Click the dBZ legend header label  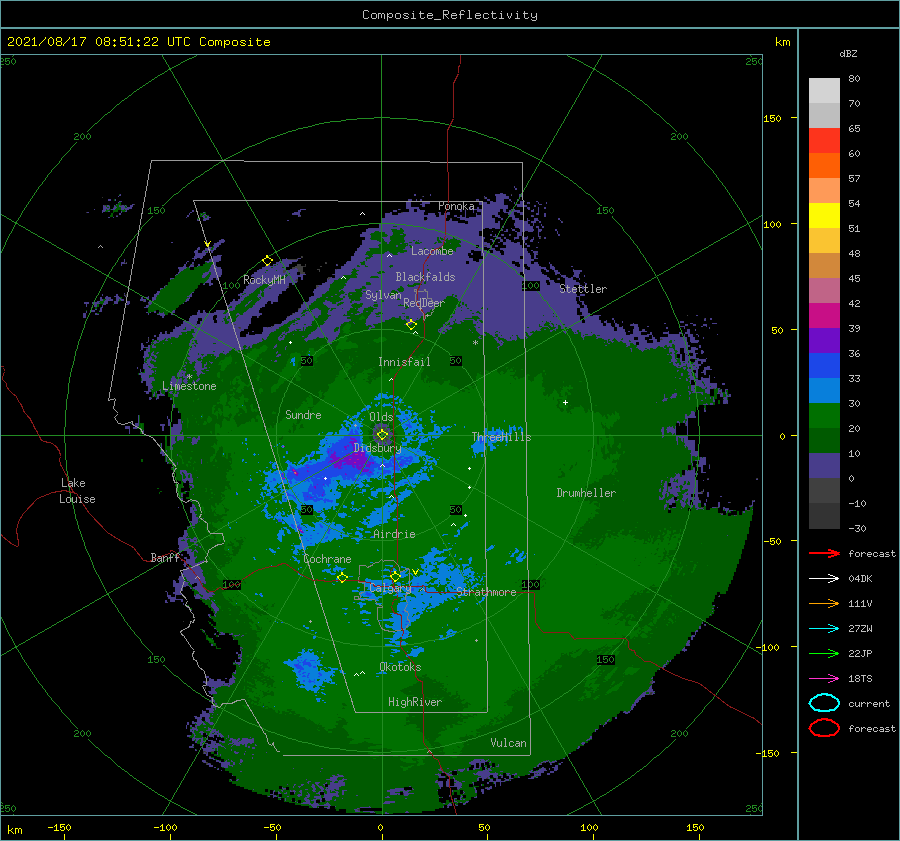pos(848,53)
